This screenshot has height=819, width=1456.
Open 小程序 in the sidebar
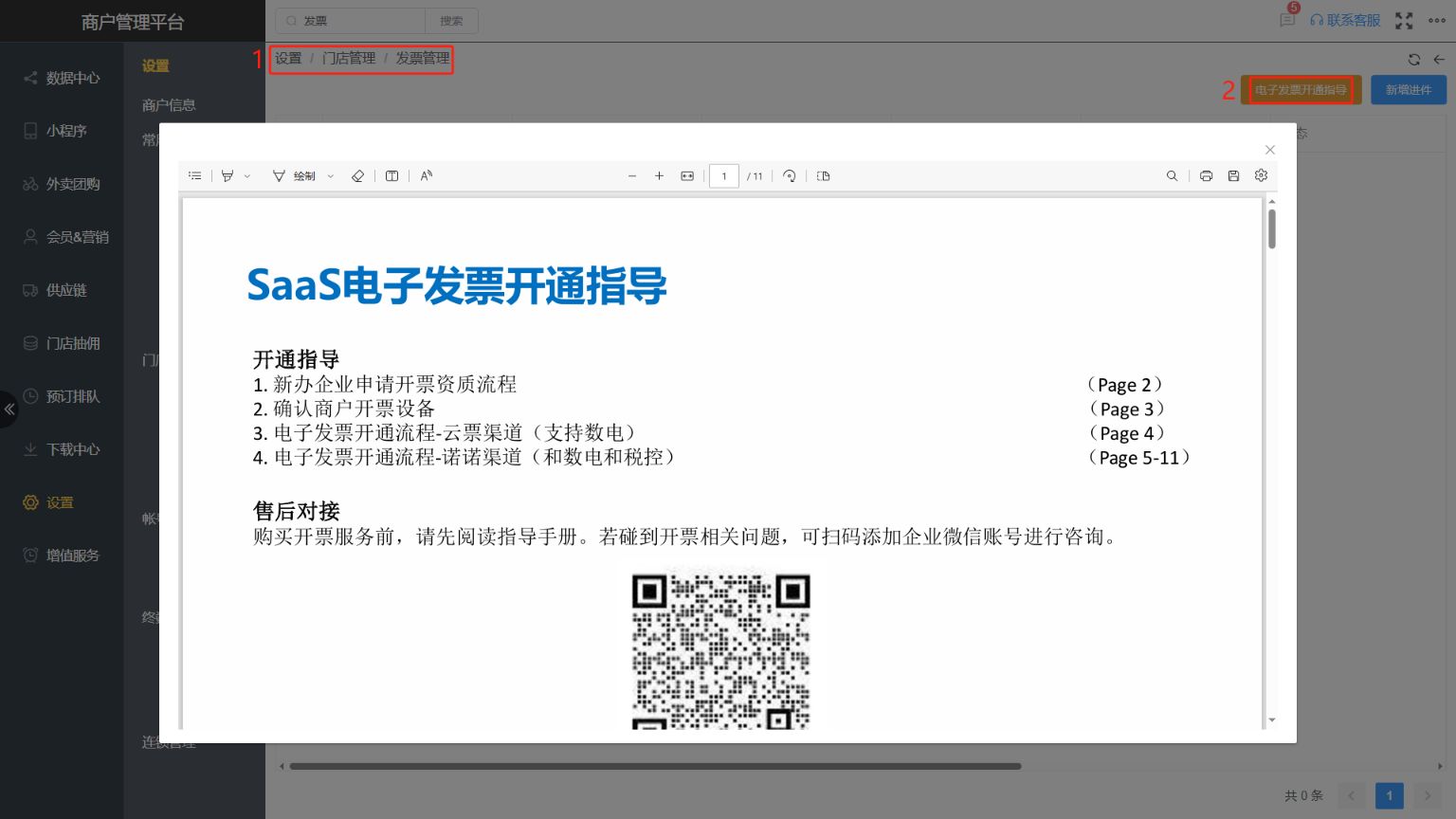[62, 131]
